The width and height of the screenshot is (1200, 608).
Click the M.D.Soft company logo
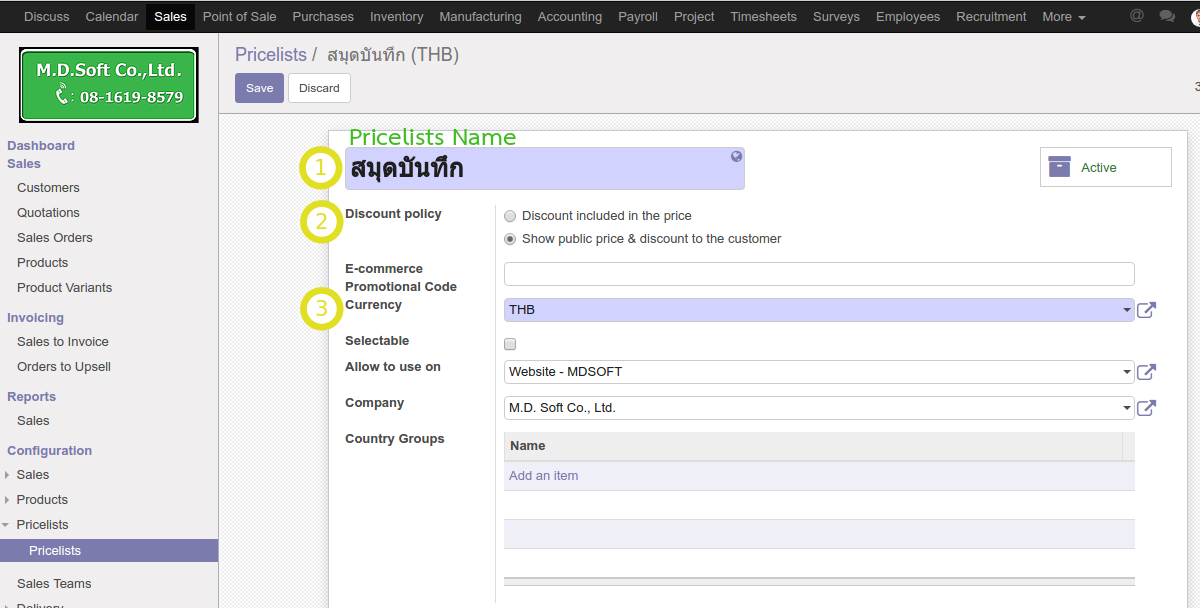click(x=109, y=85)
